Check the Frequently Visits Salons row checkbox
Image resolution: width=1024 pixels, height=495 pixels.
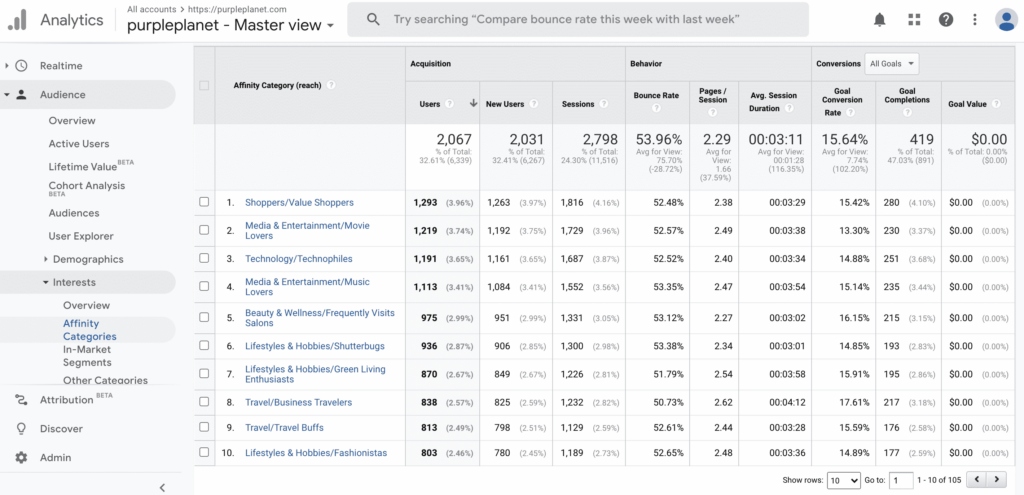pos(204,317)
